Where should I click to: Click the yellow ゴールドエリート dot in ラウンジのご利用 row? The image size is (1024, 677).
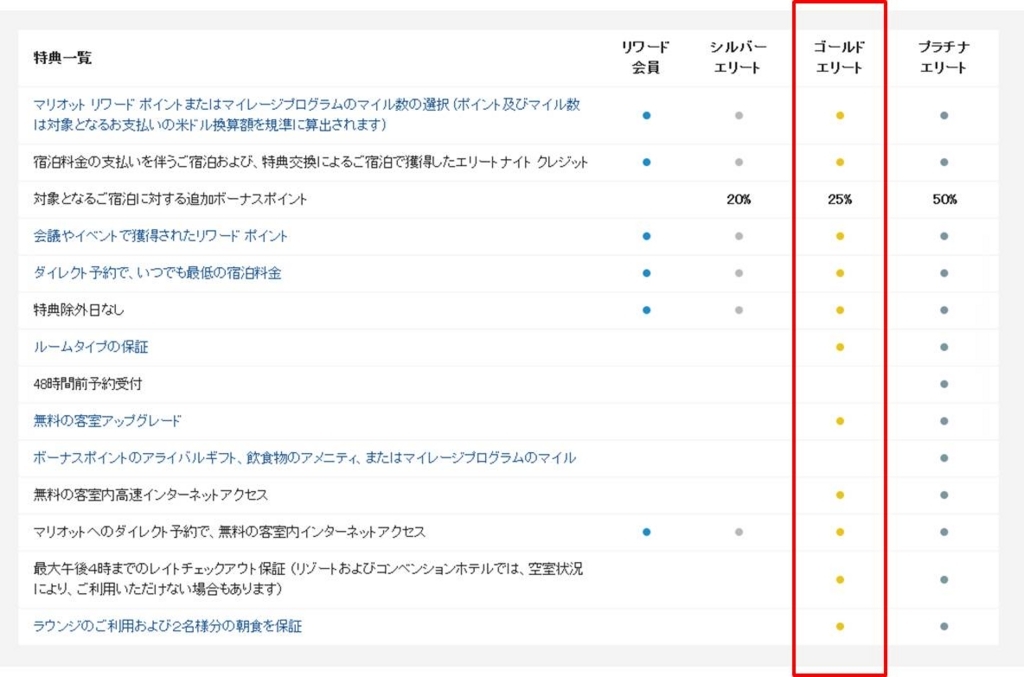click(840, 626)
